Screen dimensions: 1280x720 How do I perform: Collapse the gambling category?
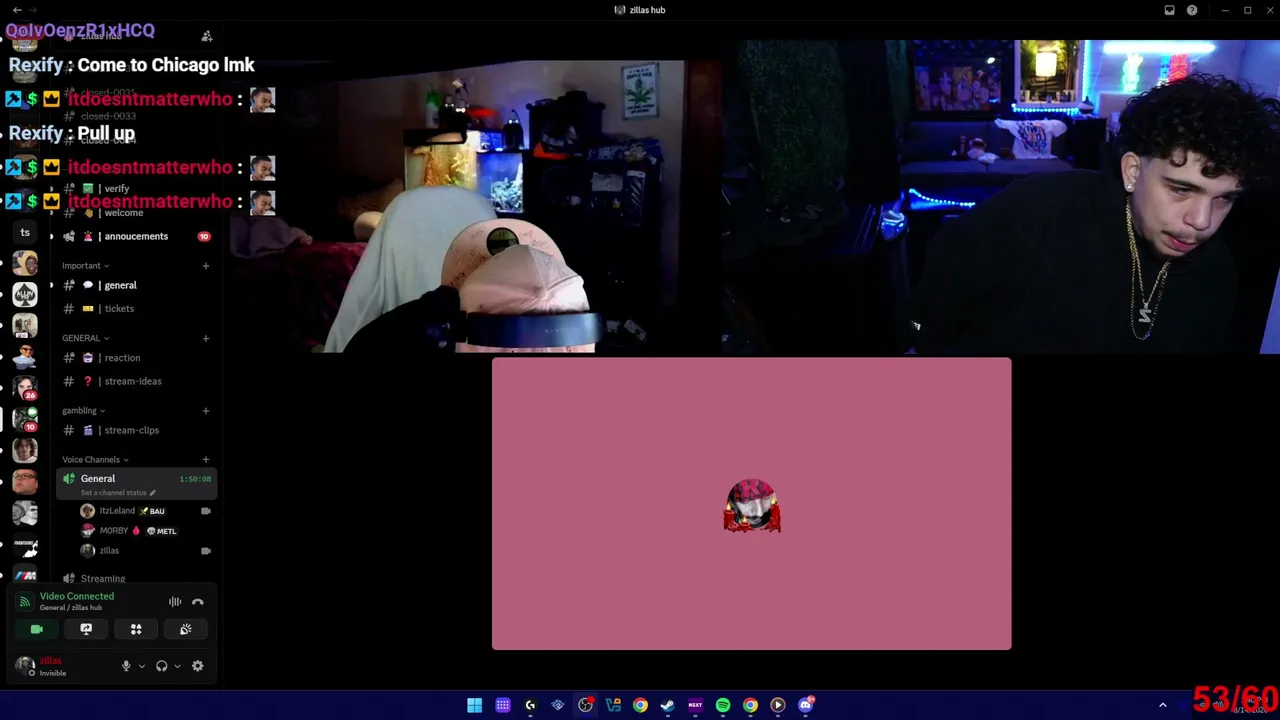pyautogui.click(x=83, y=410)
